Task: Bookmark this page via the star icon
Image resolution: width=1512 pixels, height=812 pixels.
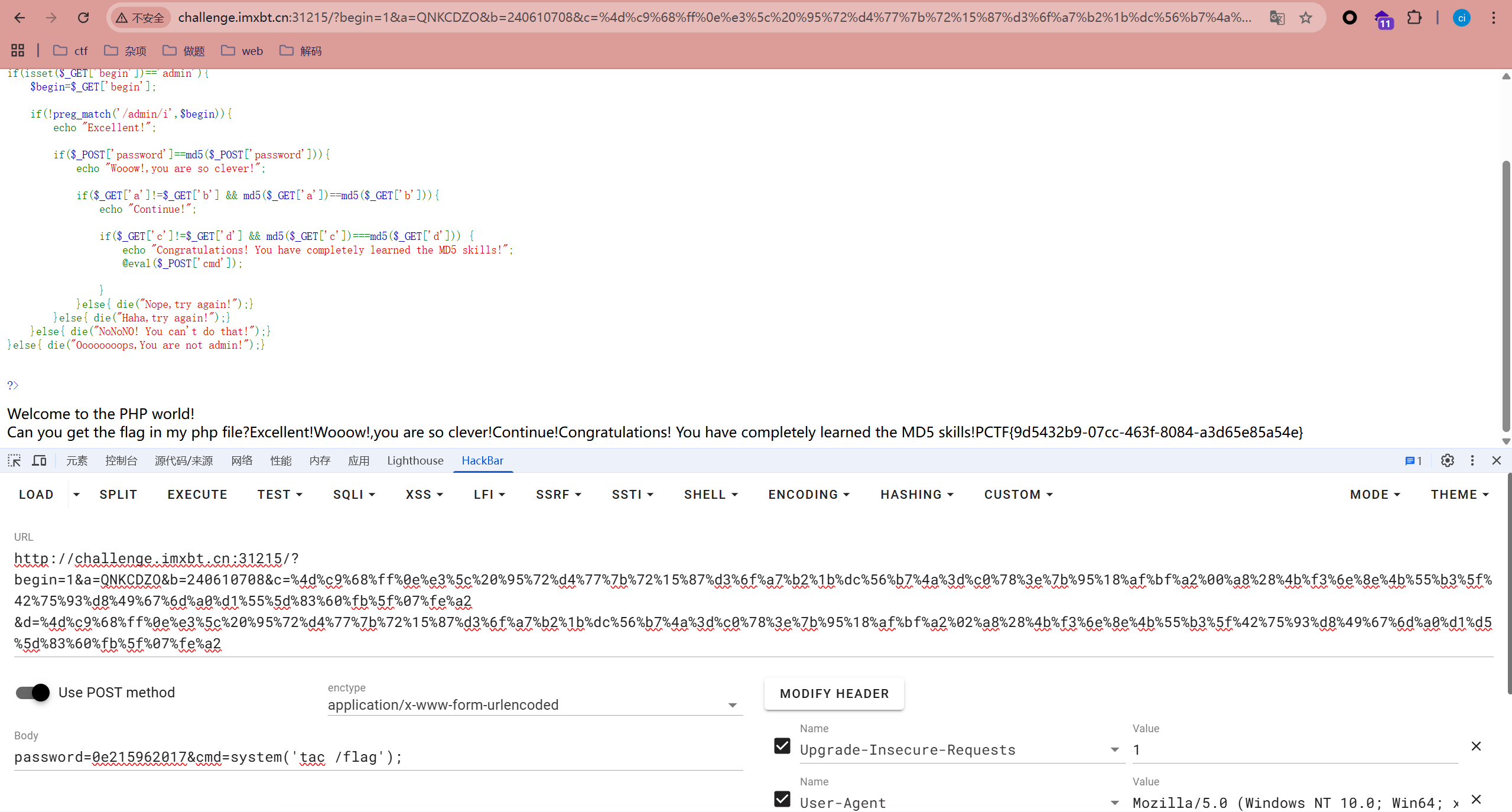Action: click(1306, 17)
